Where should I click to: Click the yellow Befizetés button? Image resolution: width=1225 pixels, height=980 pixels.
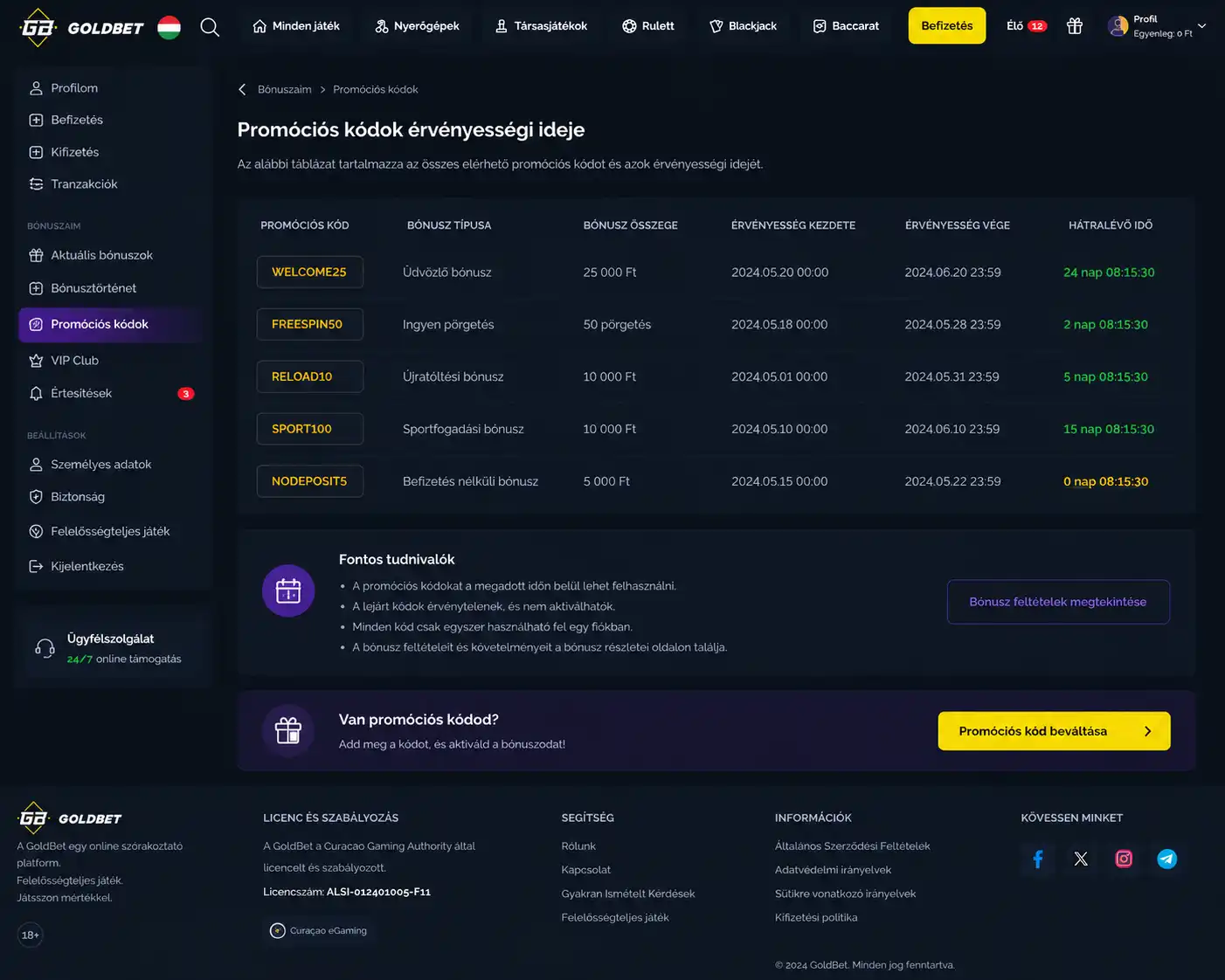point(947,25)
